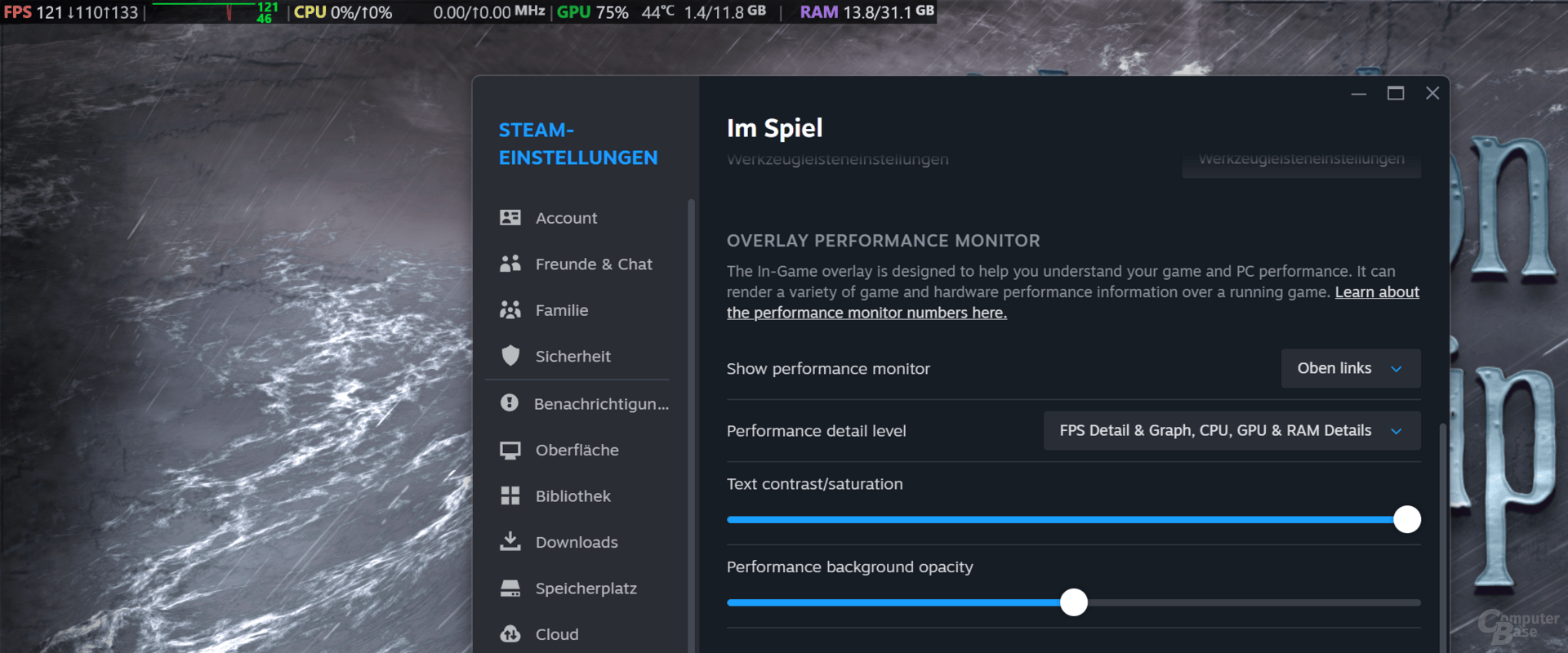Image resolution: width=1568 pixels, height=653 pixels.
Task: Click the OVERLAY PERFORMANCE MONITOR heading
Action: coord(884,241)
